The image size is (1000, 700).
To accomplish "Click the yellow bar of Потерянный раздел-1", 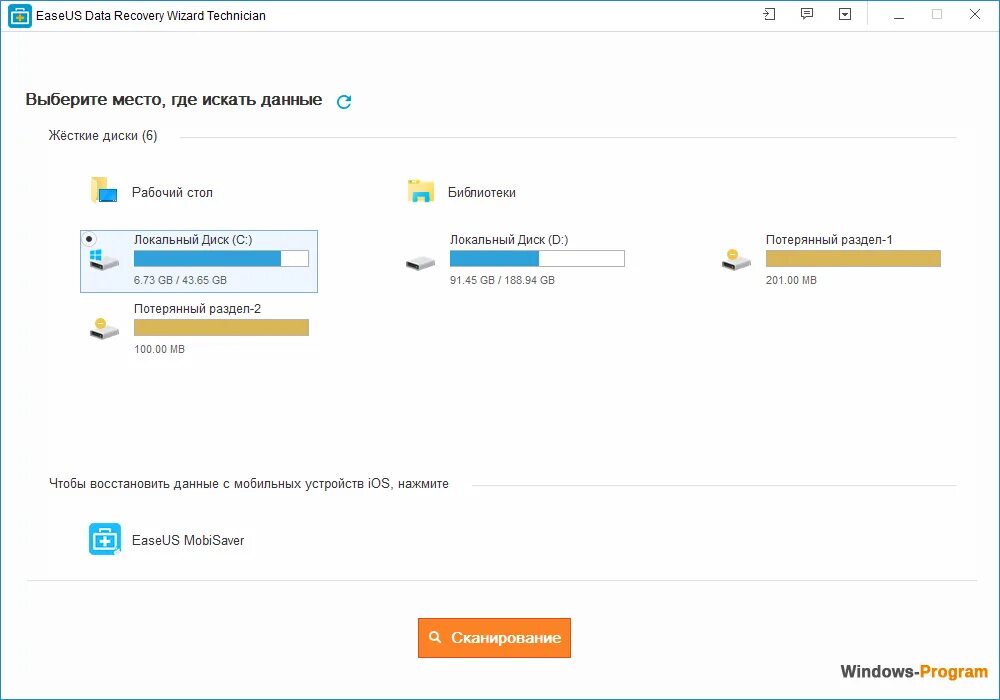I will [x=853, y=258].
